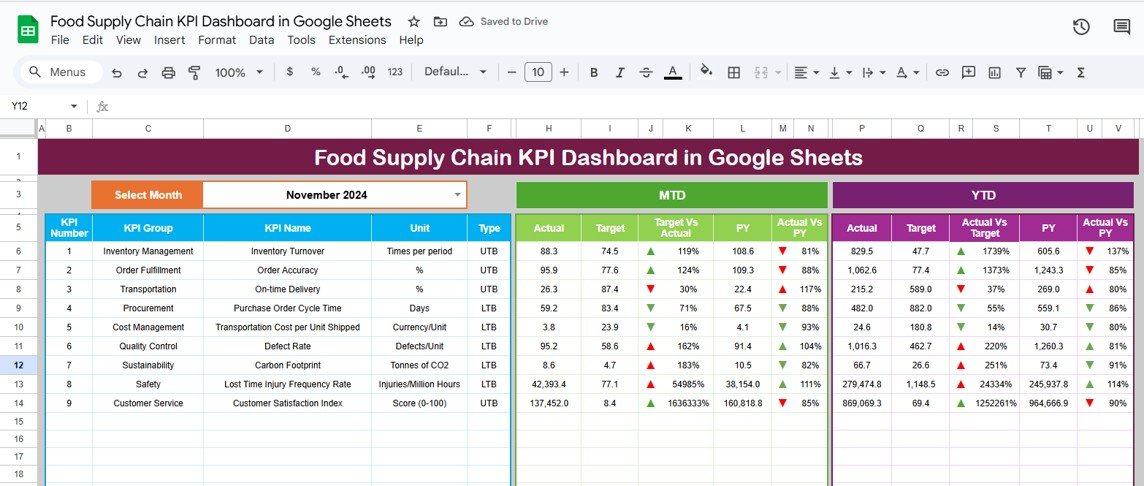Open version history clock icon
The width and height of the screenshot is (1144, 486).
(1081, 27)
